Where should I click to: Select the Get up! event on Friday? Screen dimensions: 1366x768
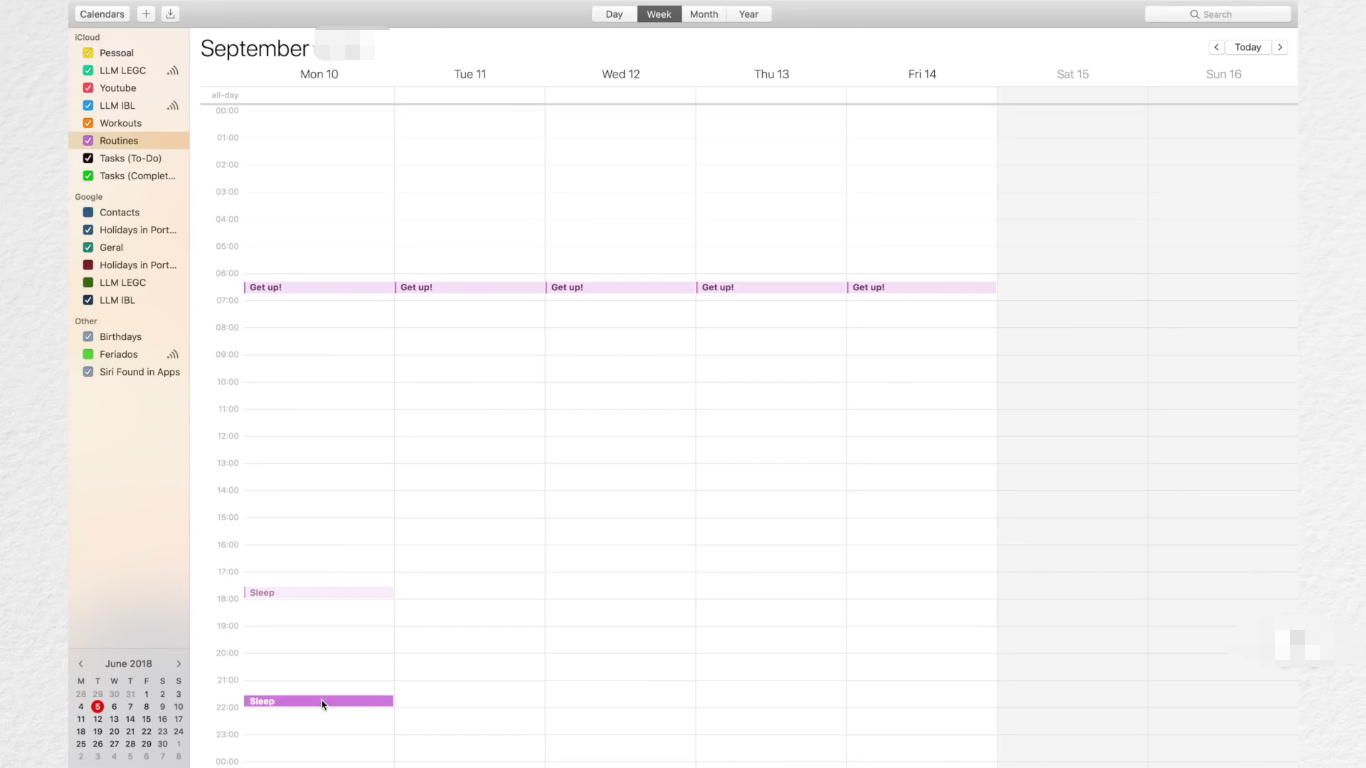pos(922,287)
